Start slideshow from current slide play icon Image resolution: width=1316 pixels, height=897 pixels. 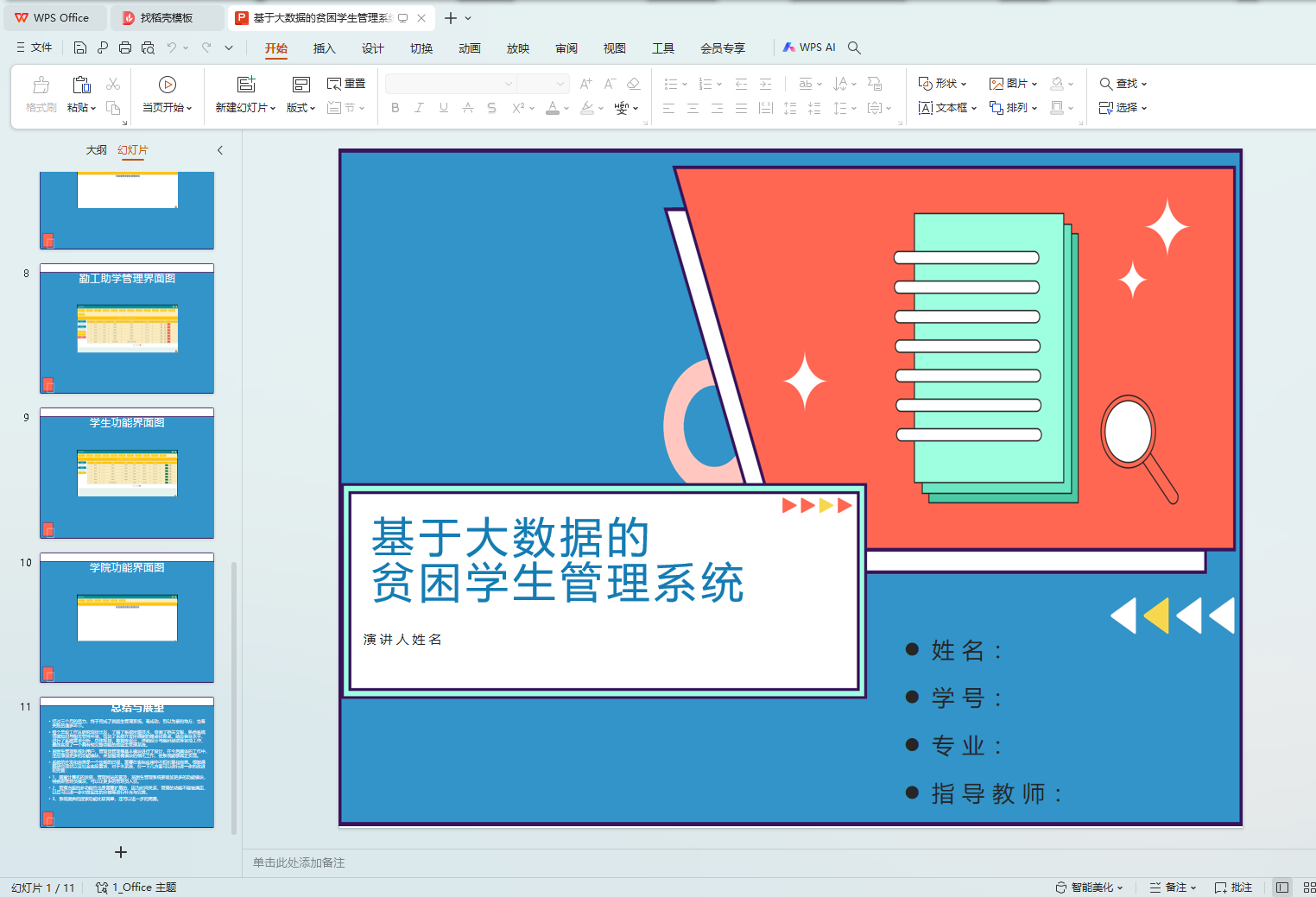click(168, 84)
